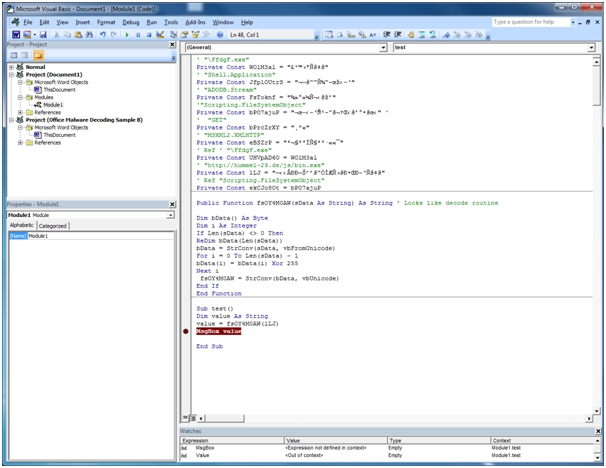The image size is (606, 468).
Task: Open Module1 Module properties combo box
Action: point(91,215)
